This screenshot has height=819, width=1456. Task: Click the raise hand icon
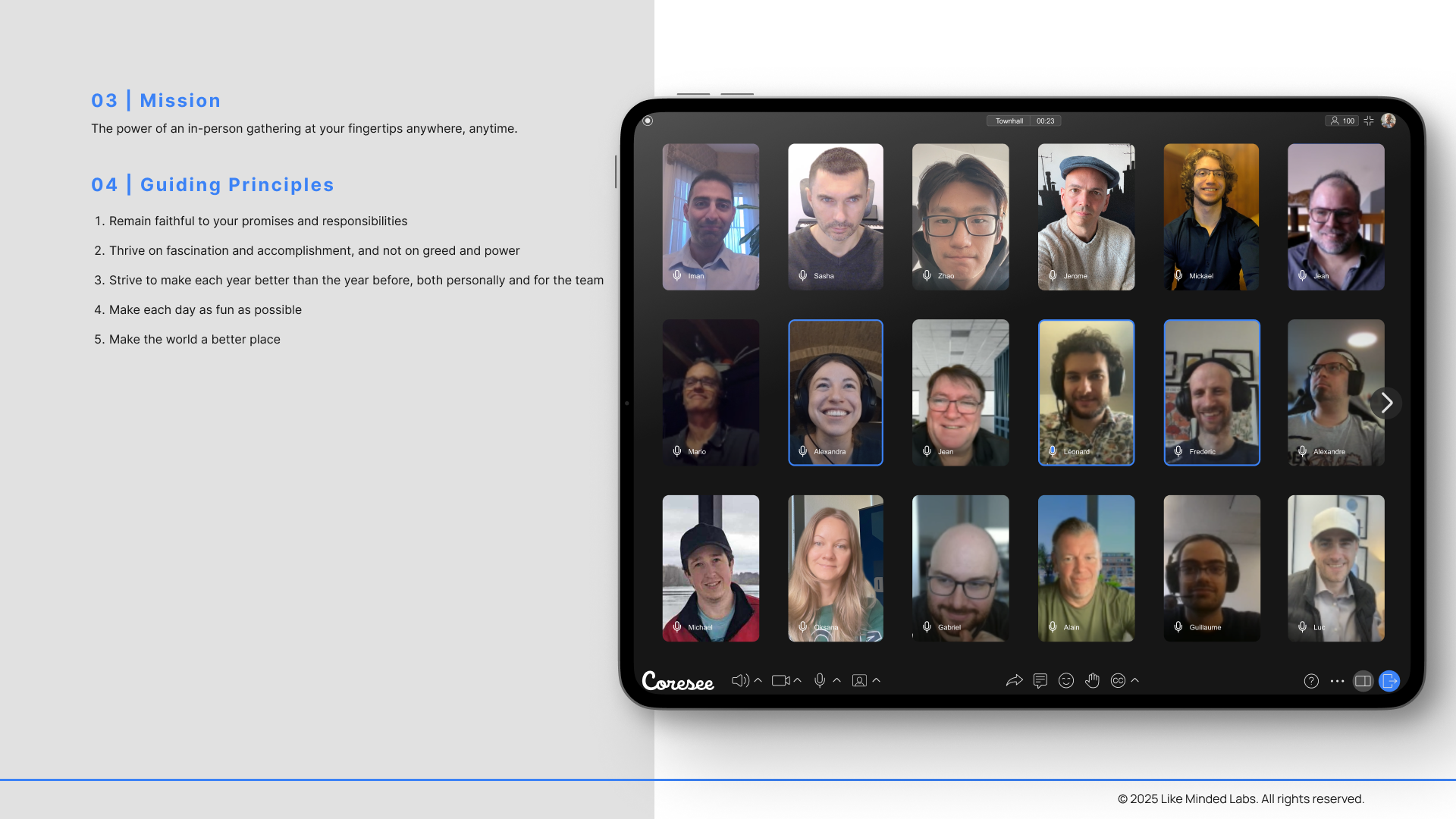point(1092,681)
